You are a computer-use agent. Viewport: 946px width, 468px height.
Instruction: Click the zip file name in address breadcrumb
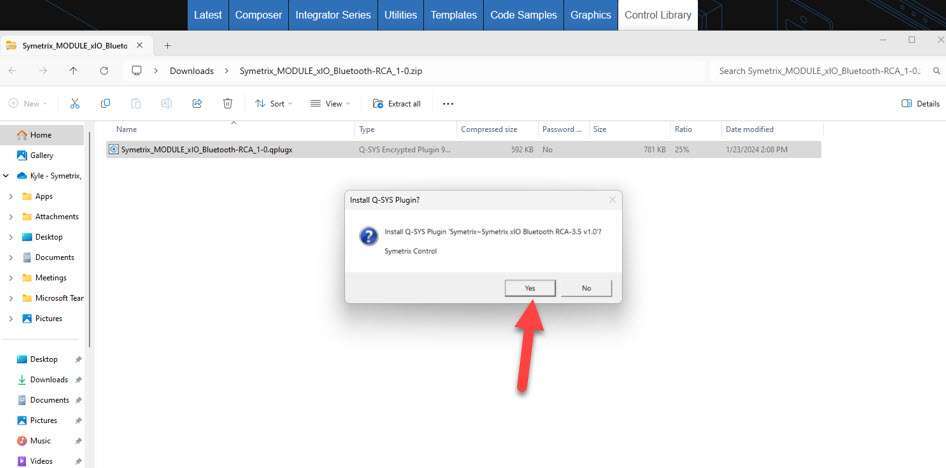pos(331,71)
